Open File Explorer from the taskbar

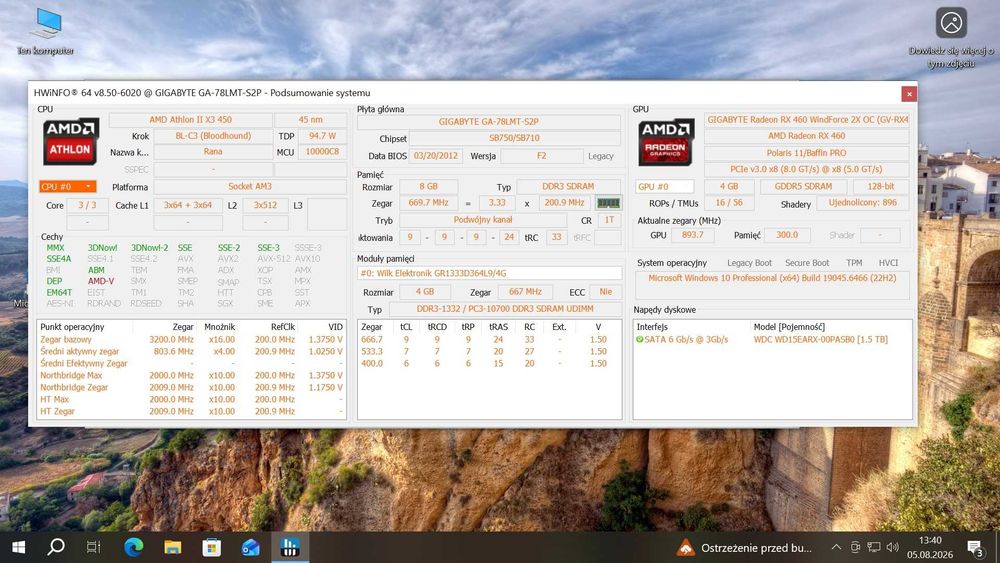coord(172,547)
